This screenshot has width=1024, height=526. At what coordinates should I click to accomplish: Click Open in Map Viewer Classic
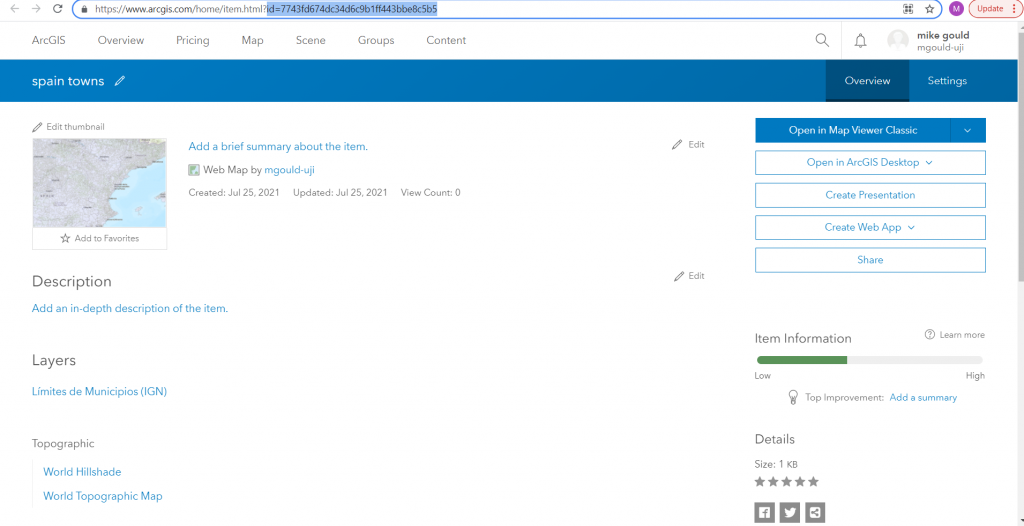tap(853, 130)
